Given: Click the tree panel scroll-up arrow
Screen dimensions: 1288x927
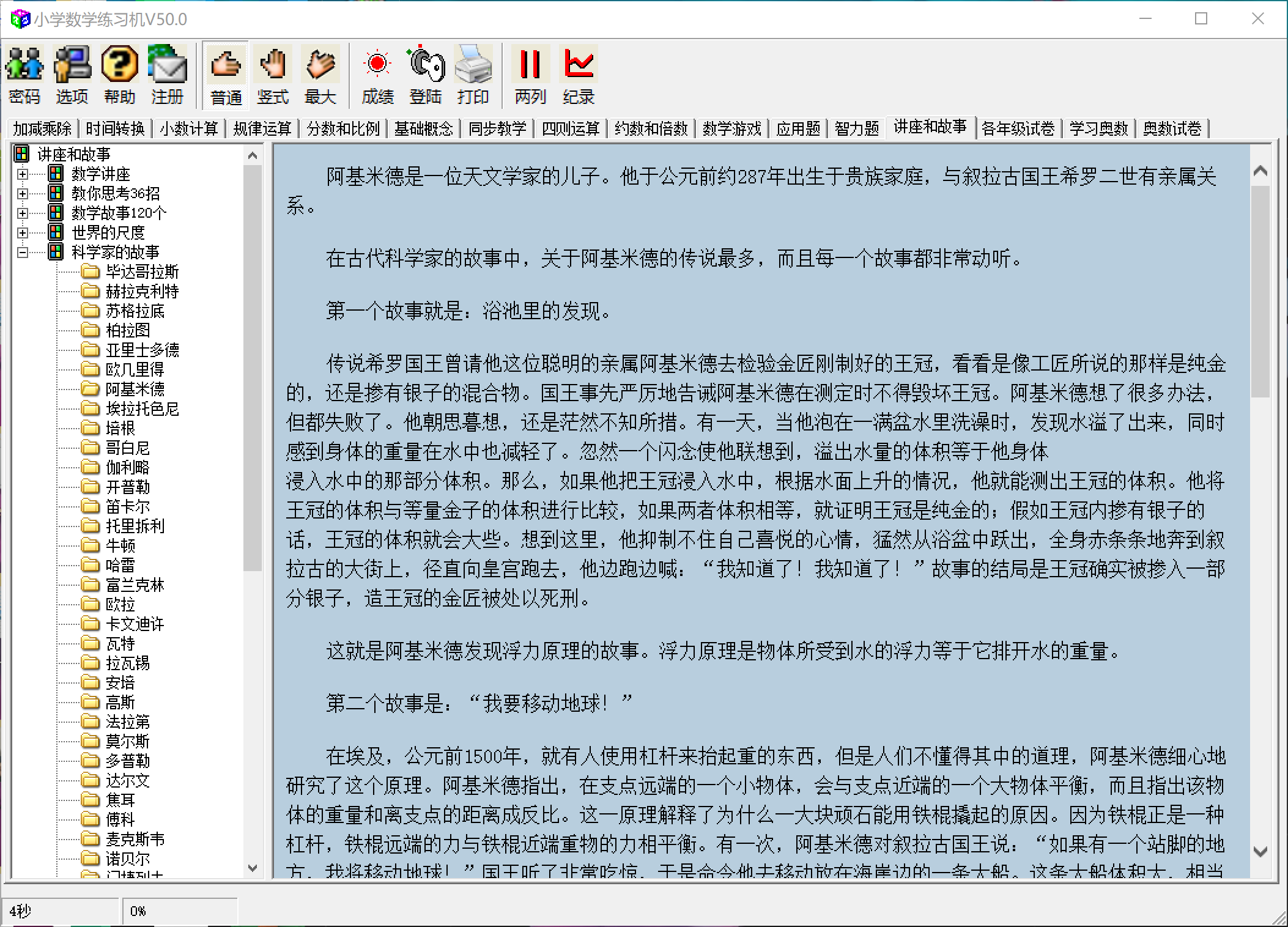Looking at the screenshot, I should tap(253, 156).
